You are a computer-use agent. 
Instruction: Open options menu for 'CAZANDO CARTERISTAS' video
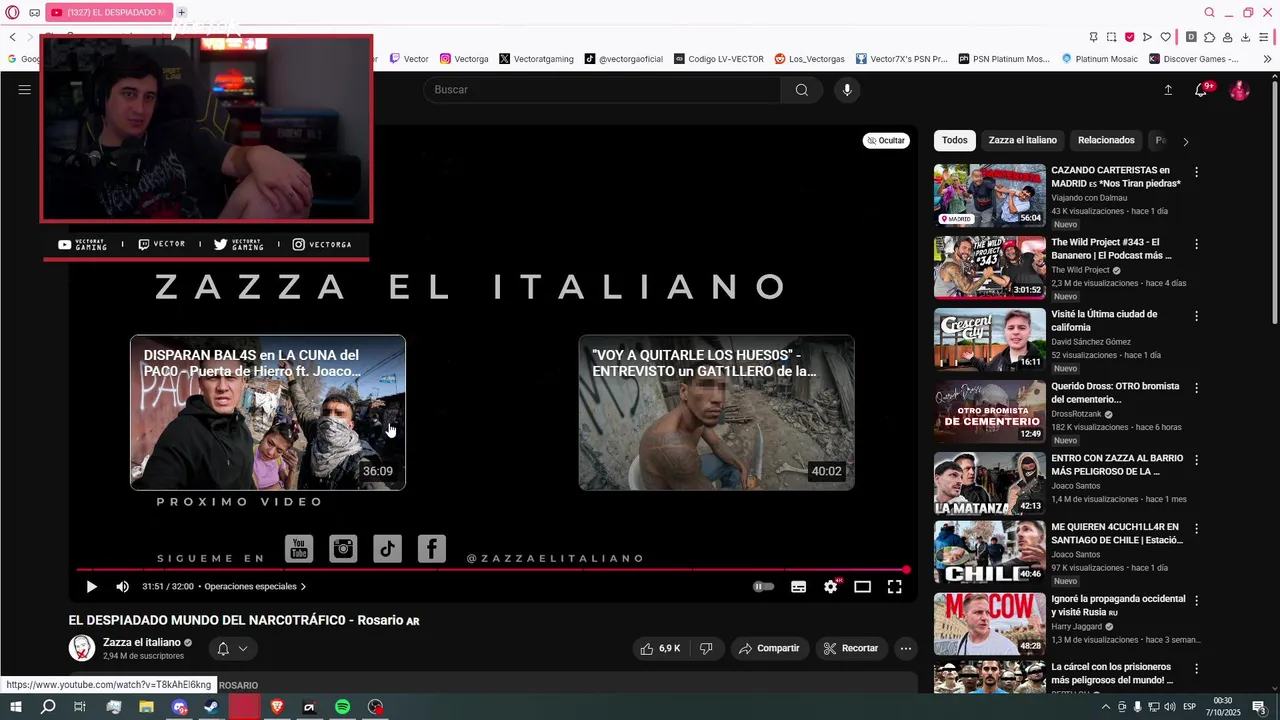1196,172
